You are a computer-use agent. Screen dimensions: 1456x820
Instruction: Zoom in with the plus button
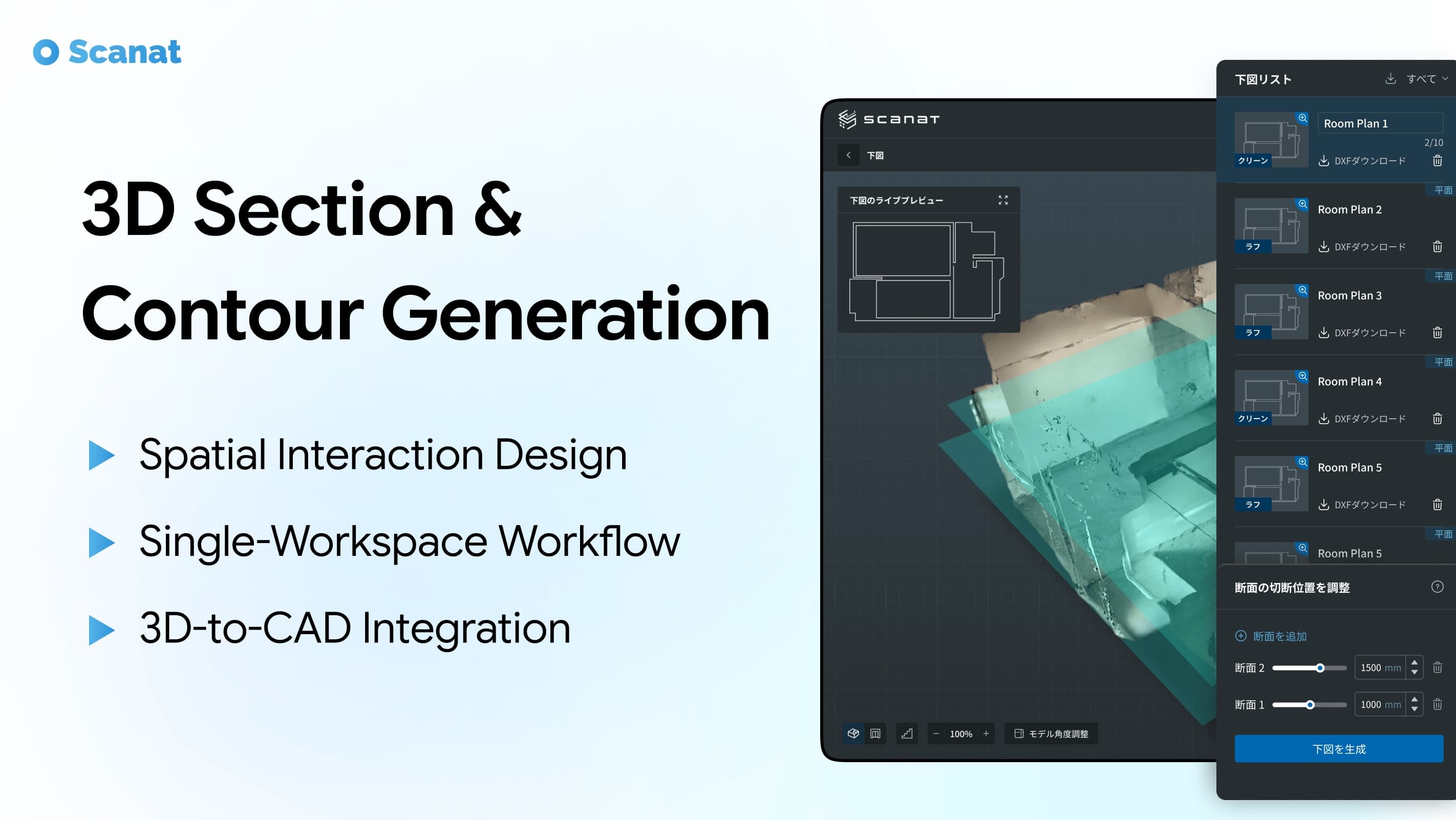[x=986, y=733]
